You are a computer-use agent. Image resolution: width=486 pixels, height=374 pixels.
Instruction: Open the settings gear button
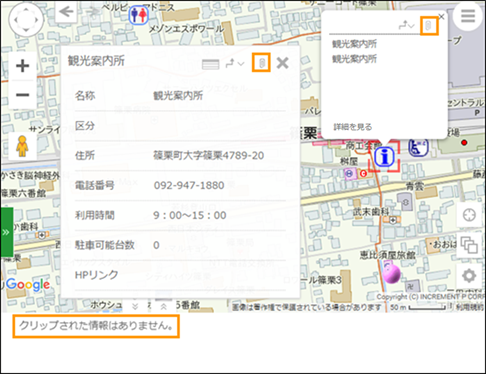469,276
